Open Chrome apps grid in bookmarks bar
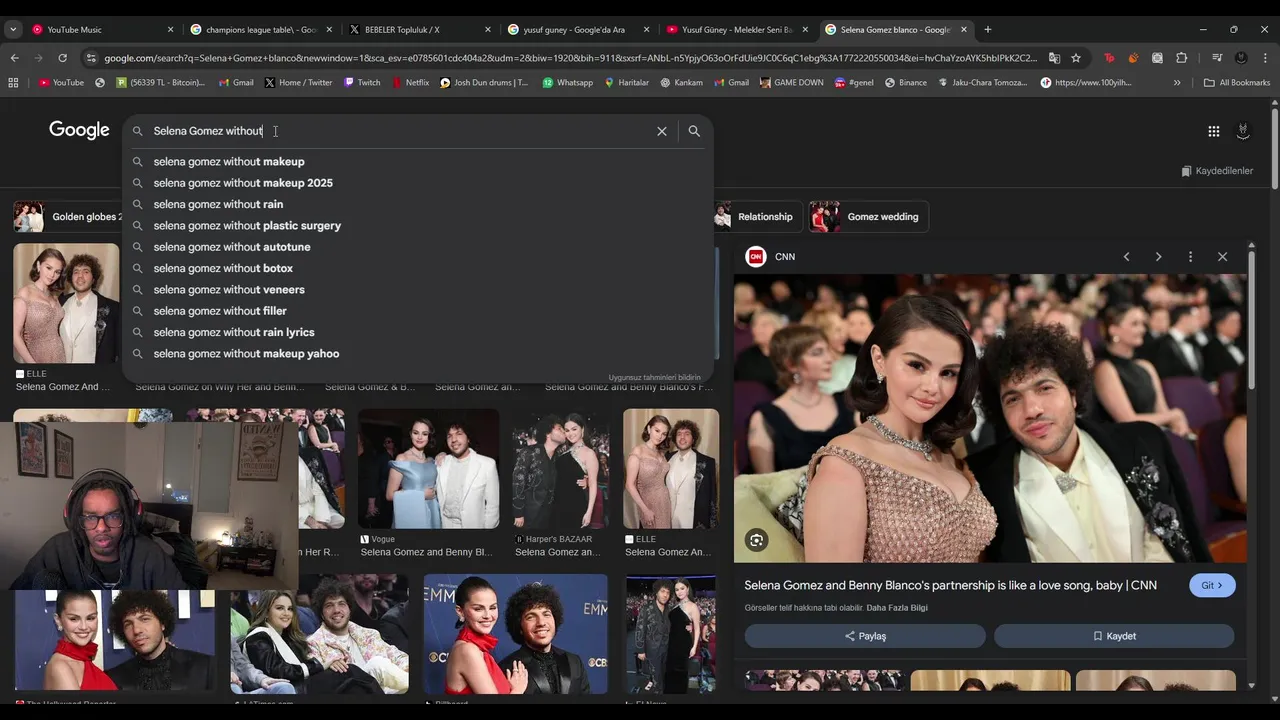 (x=13, y=82)
